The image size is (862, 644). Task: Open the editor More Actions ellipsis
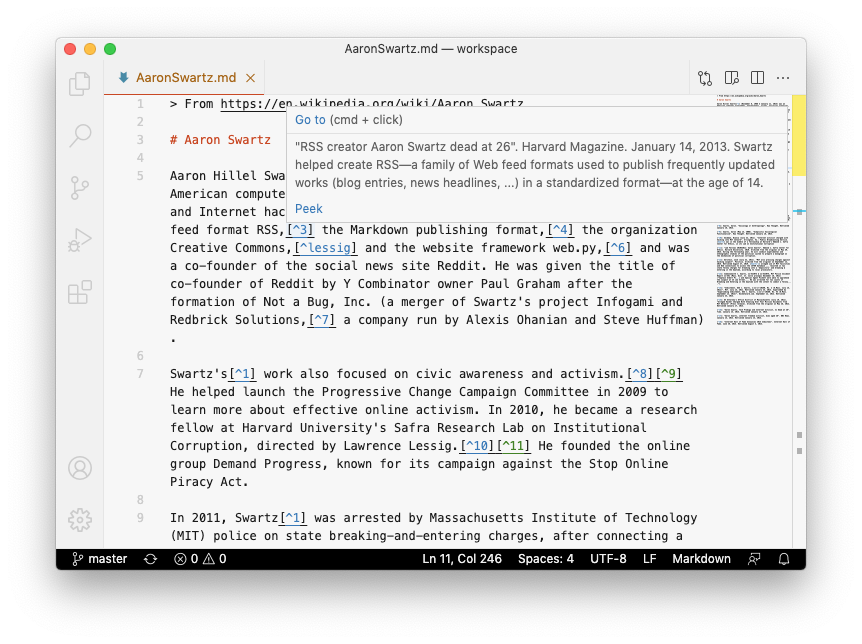pyautogui.click(x=783, y=78)
